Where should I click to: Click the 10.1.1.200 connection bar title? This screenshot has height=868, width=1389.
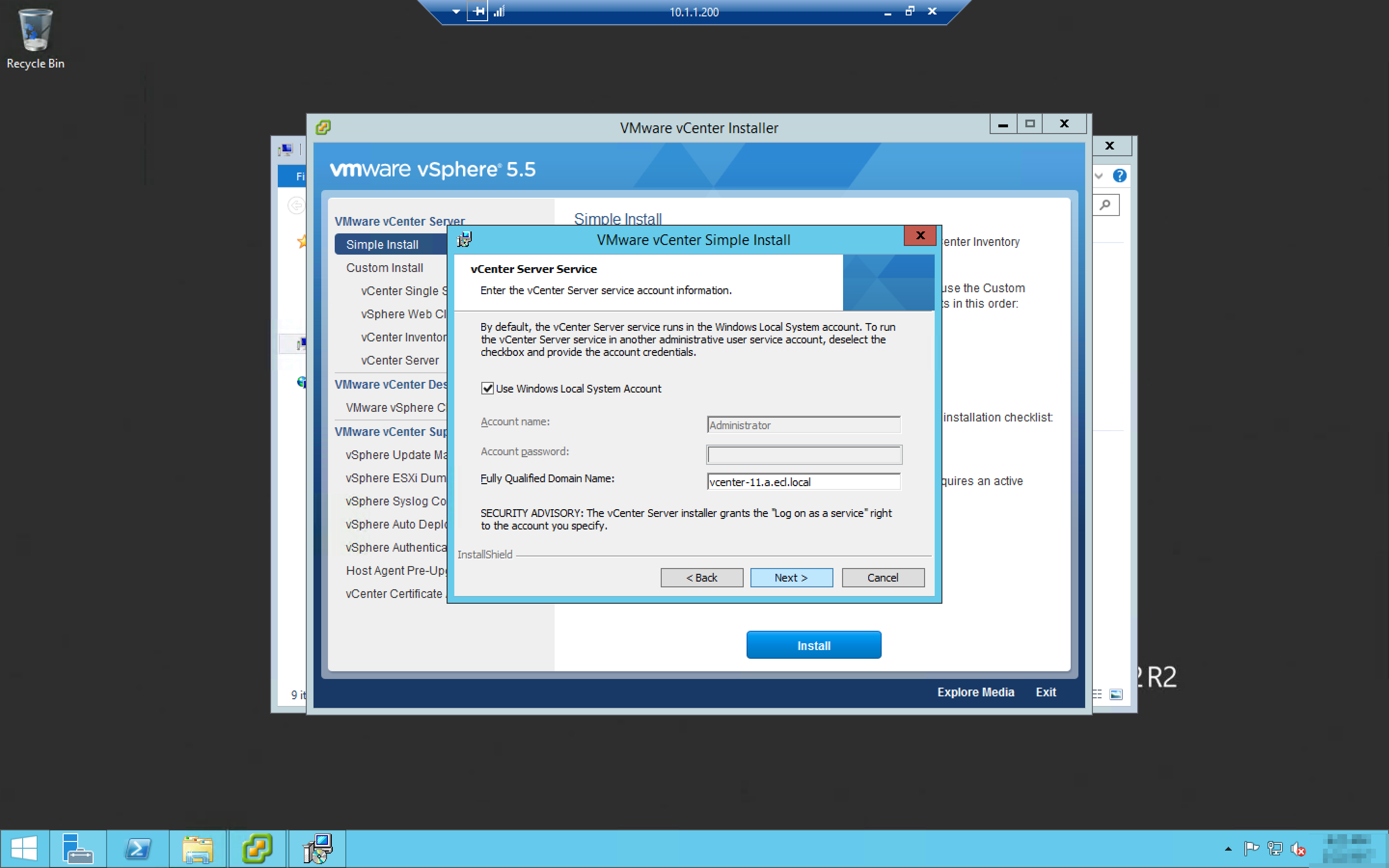pos(694,12)
